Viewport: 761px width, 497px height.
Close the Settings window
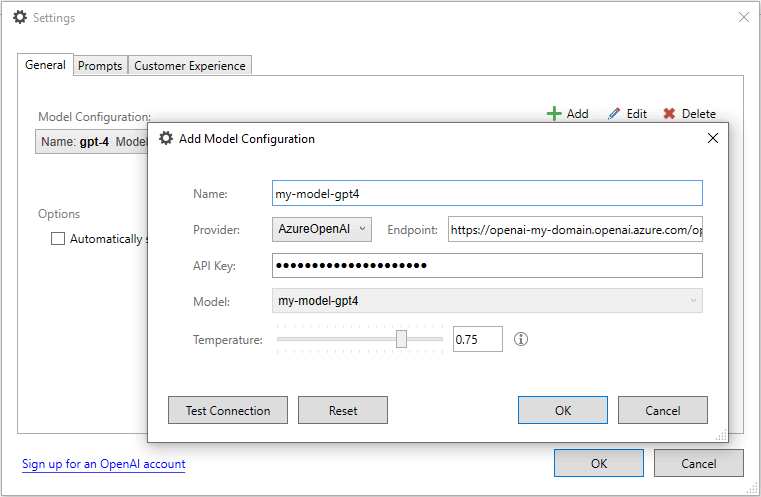point(743,17)
